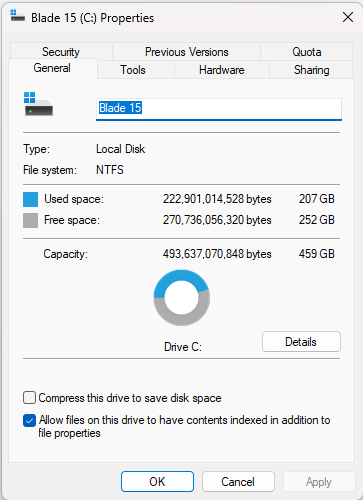The height and width of the screenshot is (500, 363).
Task: Click the blue Used space color swatch
Action: [30, 199]
